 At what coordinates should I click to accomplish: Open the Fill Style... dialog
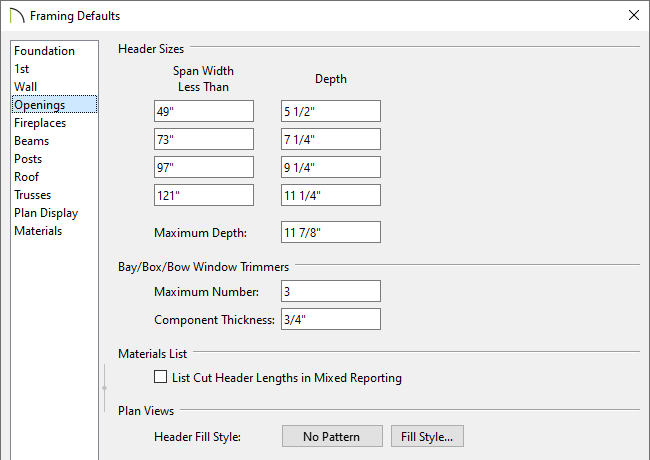point(427,436)
